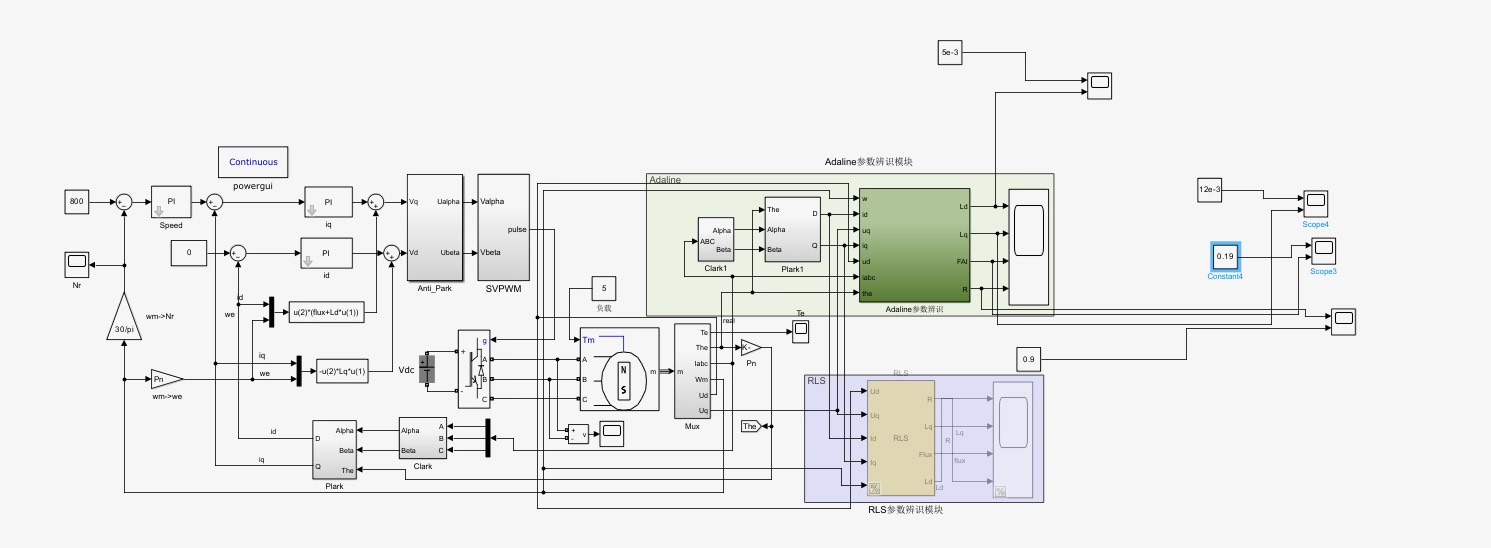
Task: Select the 5e-3 constant block
Action: (x=950, y=55)
